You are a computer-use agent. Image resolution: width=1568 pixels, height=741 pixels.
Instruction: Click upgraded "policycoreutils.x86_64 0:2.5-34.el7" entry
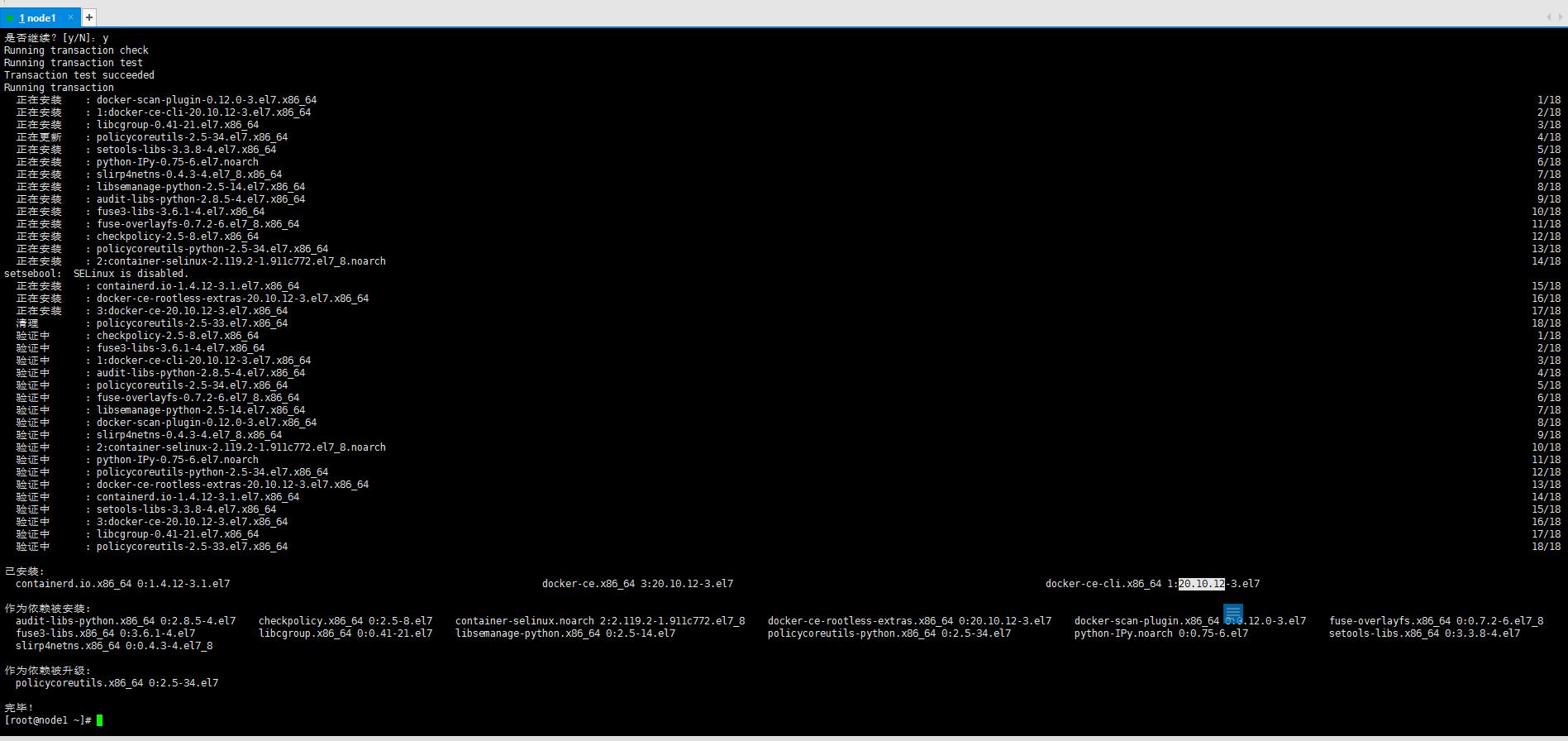pyautogui.click(x=117, y=683)
